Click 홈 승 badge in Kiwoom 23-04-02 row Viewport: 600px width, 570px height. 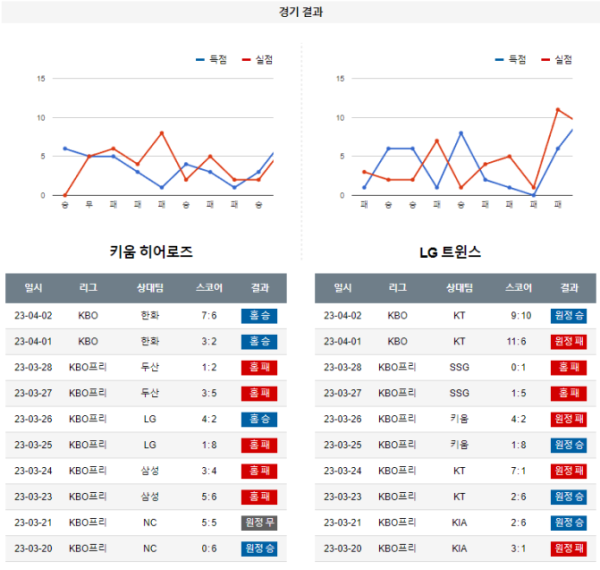coord(259,316)
